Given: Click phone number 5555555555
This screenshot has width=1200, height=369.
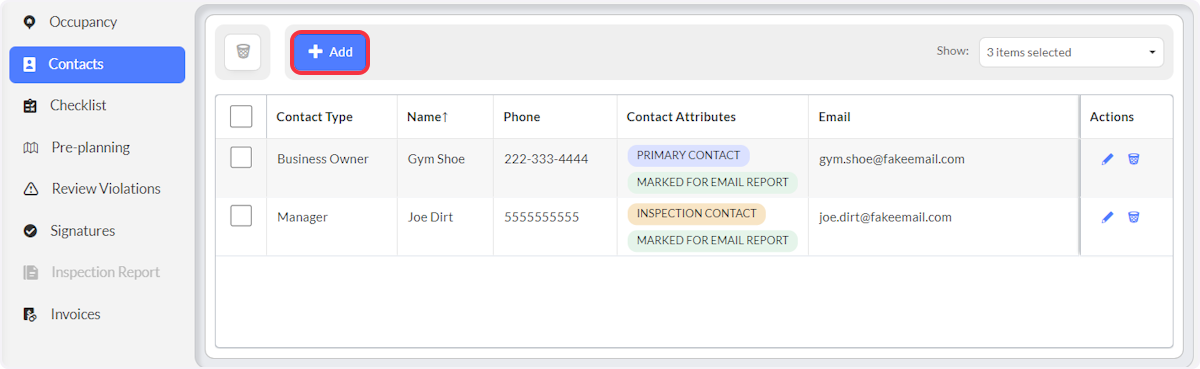Looking at the screenshot, I should (541, 217).
